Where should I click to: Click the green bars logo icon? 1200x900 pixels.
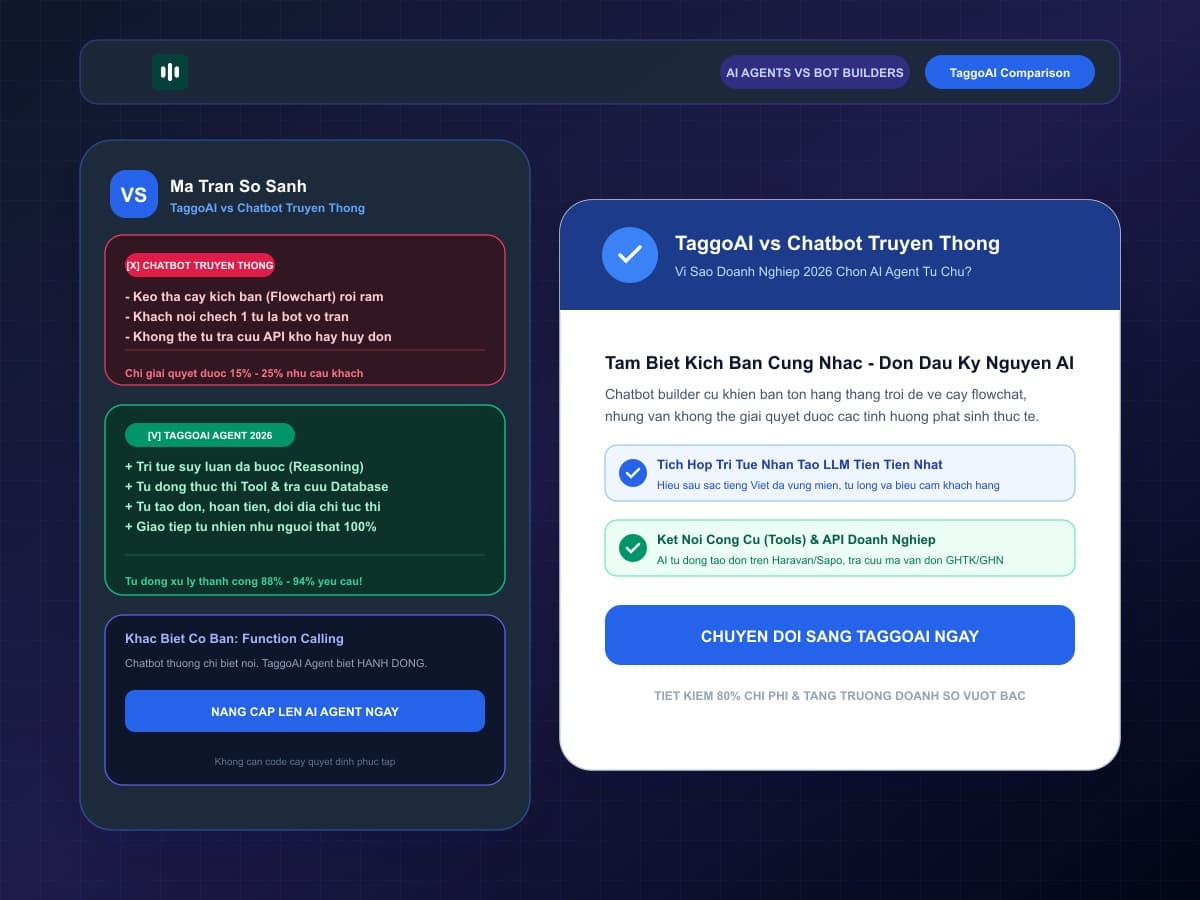170,72
